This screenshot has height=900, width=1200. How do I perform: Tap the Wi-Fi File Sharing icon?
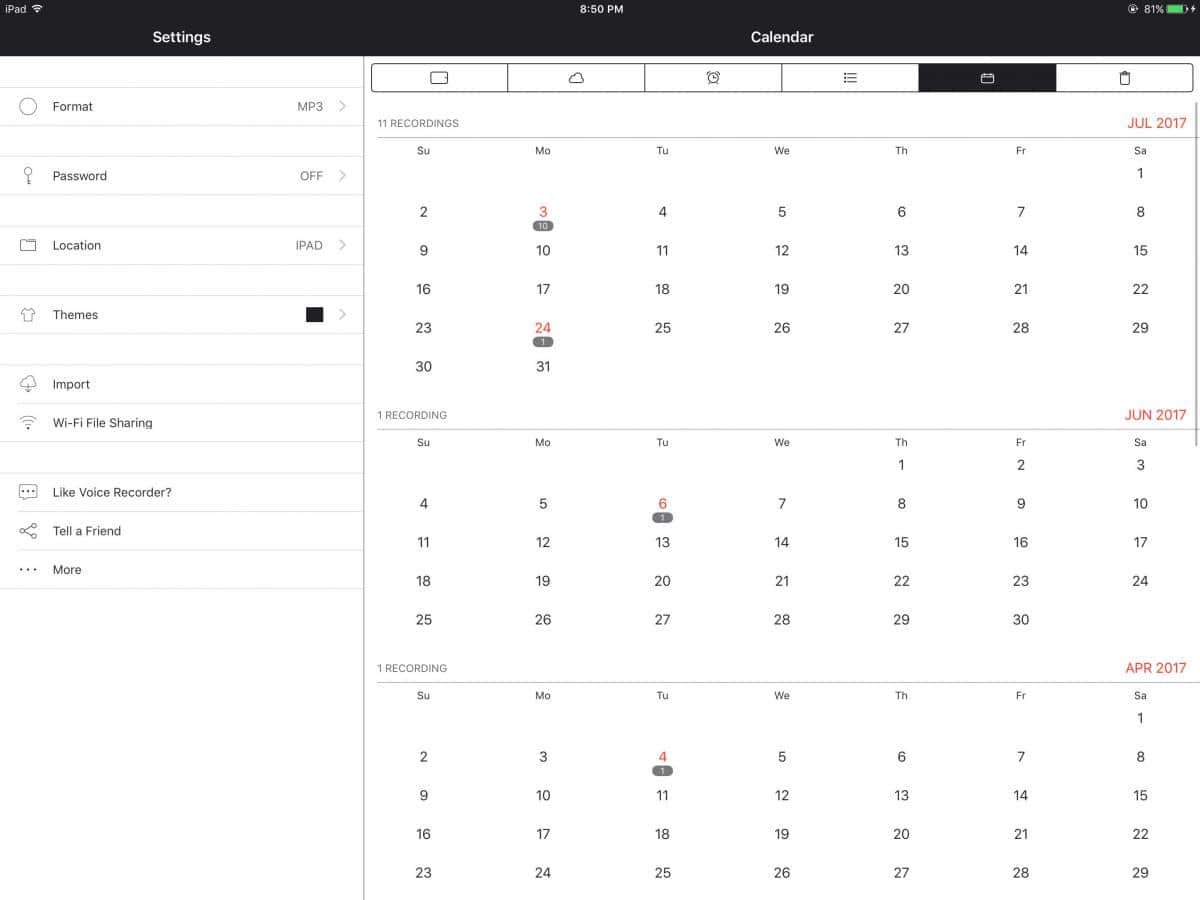click(x=28, y=423)
